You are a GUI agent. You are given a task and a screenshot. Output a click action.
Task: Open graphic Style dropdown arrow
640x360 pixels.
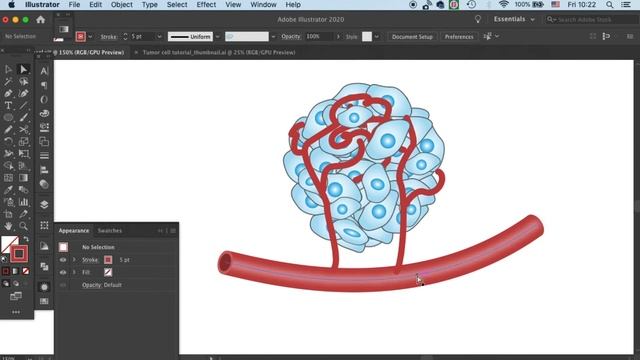pyautogui.click(x=376, y=36)
